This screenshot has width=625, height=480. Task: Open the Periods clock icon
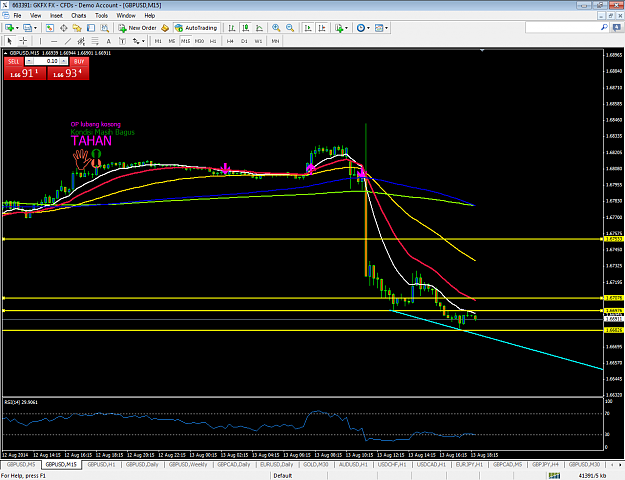pos(361,28)
